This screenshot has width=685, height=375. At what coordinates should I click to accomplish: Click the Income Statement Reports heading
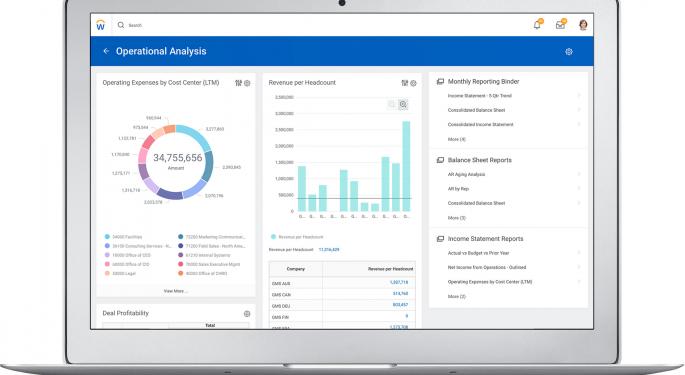pos(485,239)
